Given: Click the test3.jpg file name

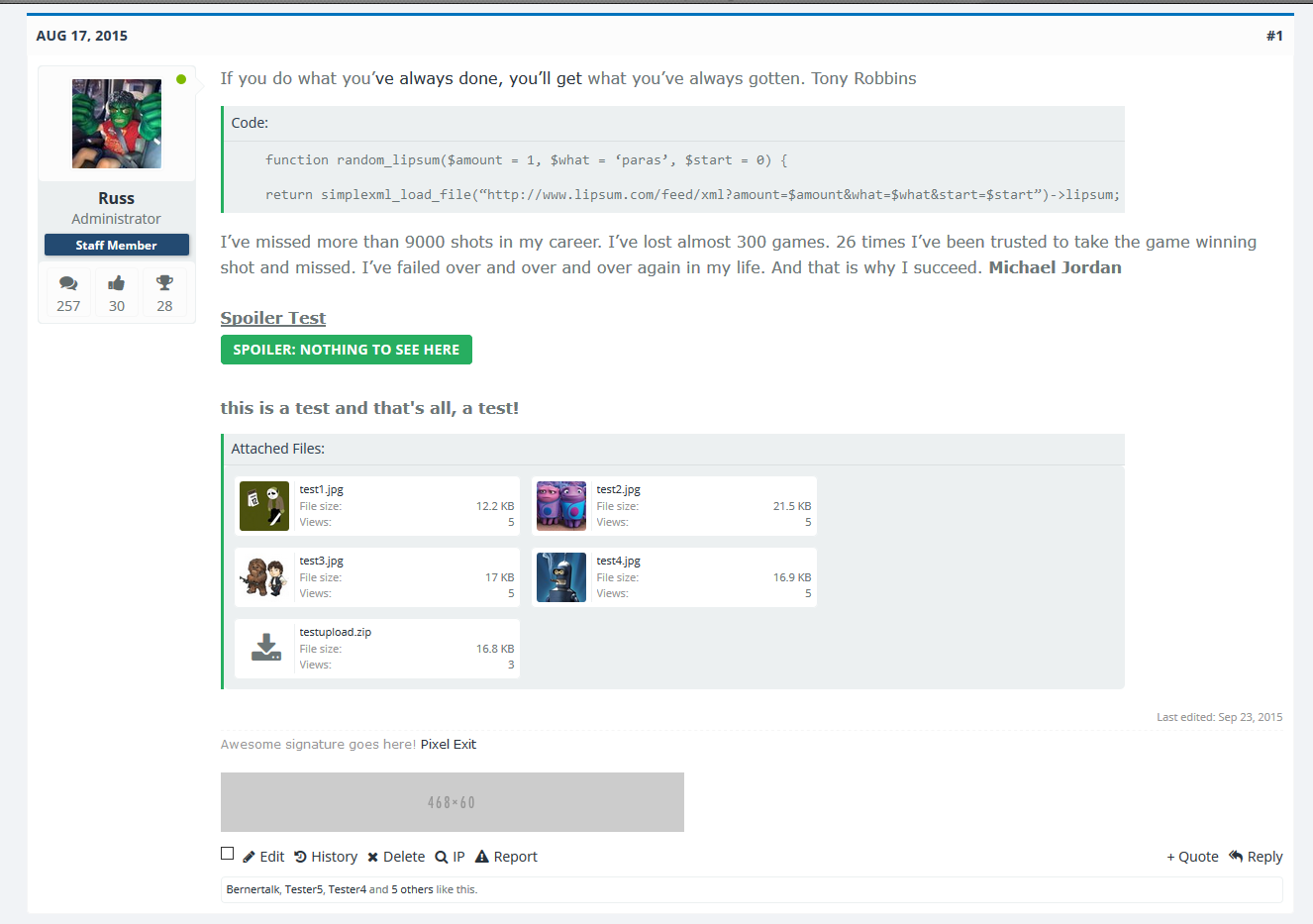Looking at the screenshot, I should tap(322, 561).
